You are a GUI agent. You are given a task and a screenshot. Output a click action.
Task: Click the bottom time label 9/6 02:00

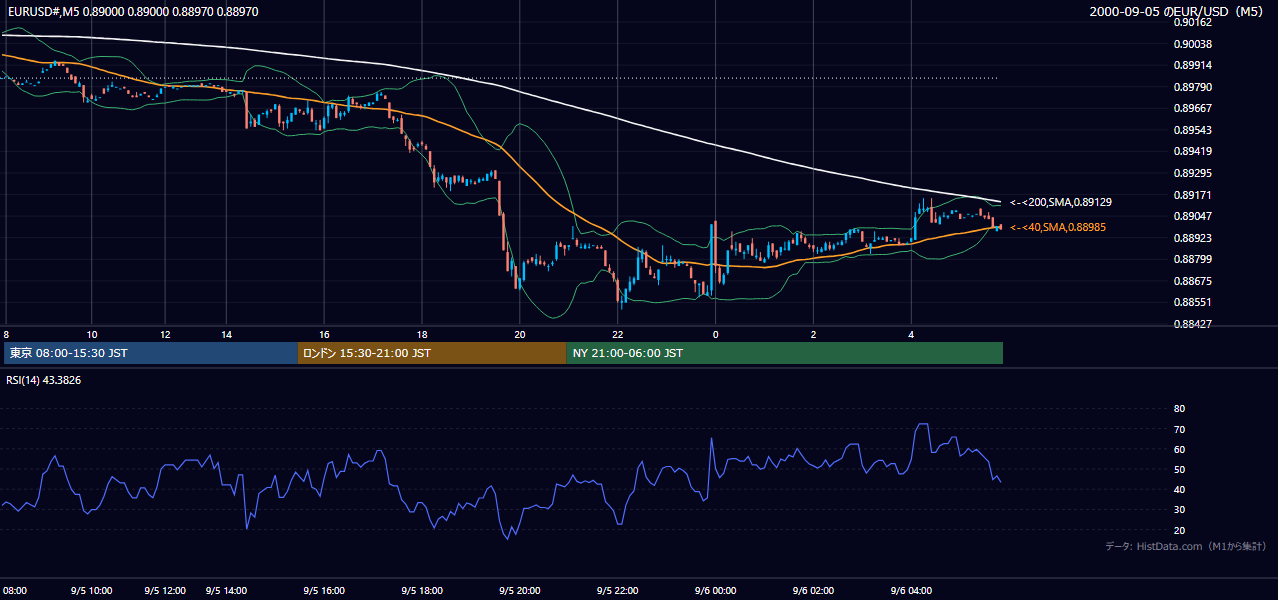(813, 591)
